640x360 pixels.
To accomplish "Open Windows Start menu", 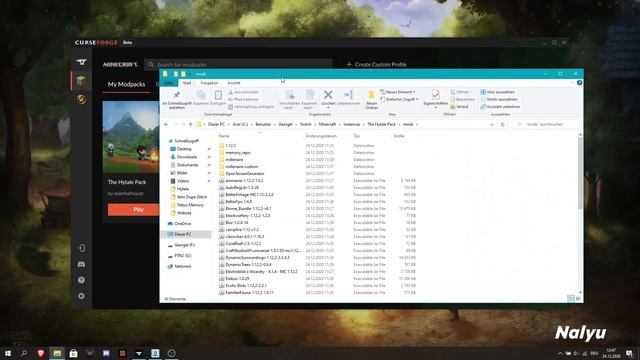I will 7,353.
